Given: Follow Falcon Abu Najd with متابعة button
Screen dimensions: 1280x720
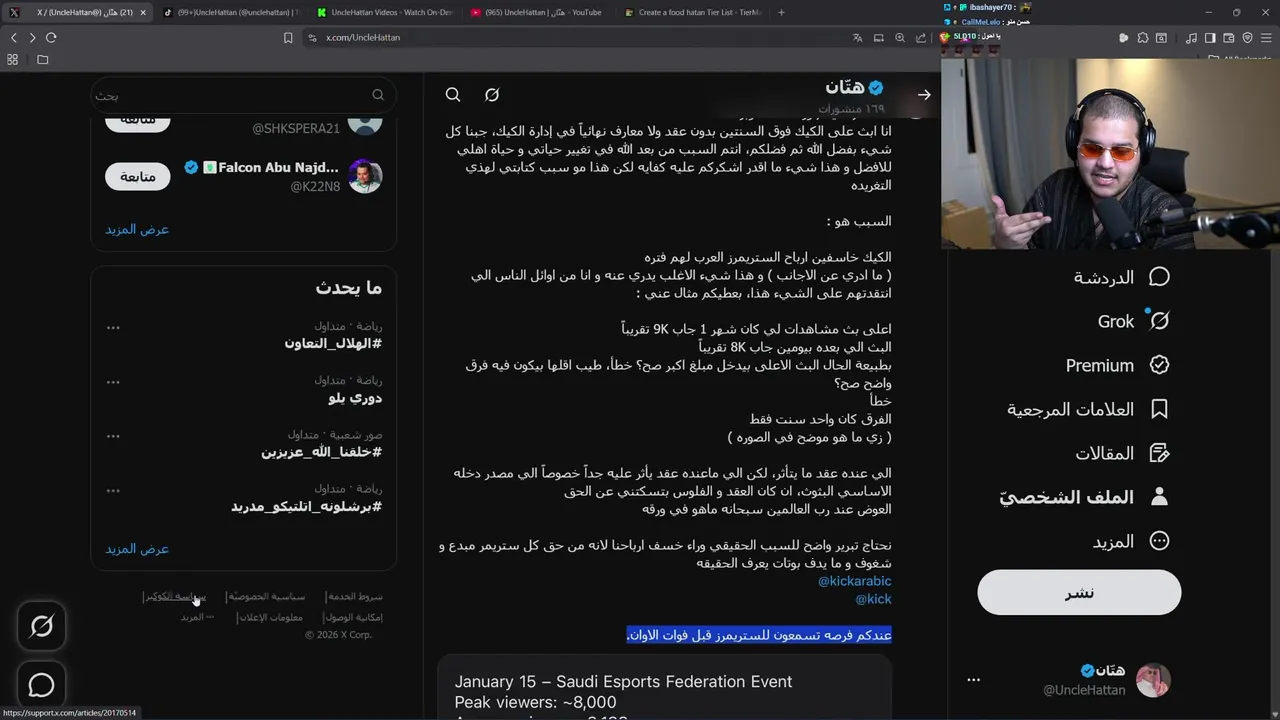Looking at the screenshot, I should [x=138, y=176].
